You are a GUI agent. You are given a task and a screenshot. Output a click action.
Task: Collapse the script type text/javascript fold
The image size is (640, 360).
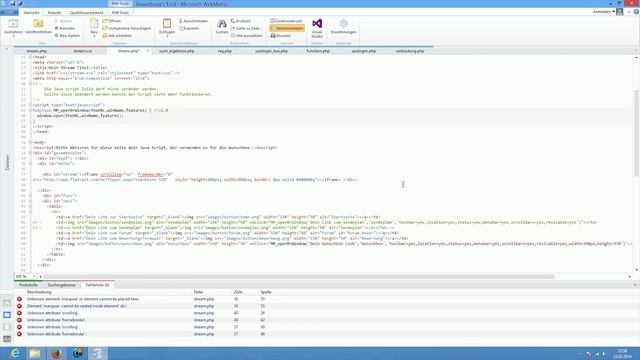[x=30, y=105]
